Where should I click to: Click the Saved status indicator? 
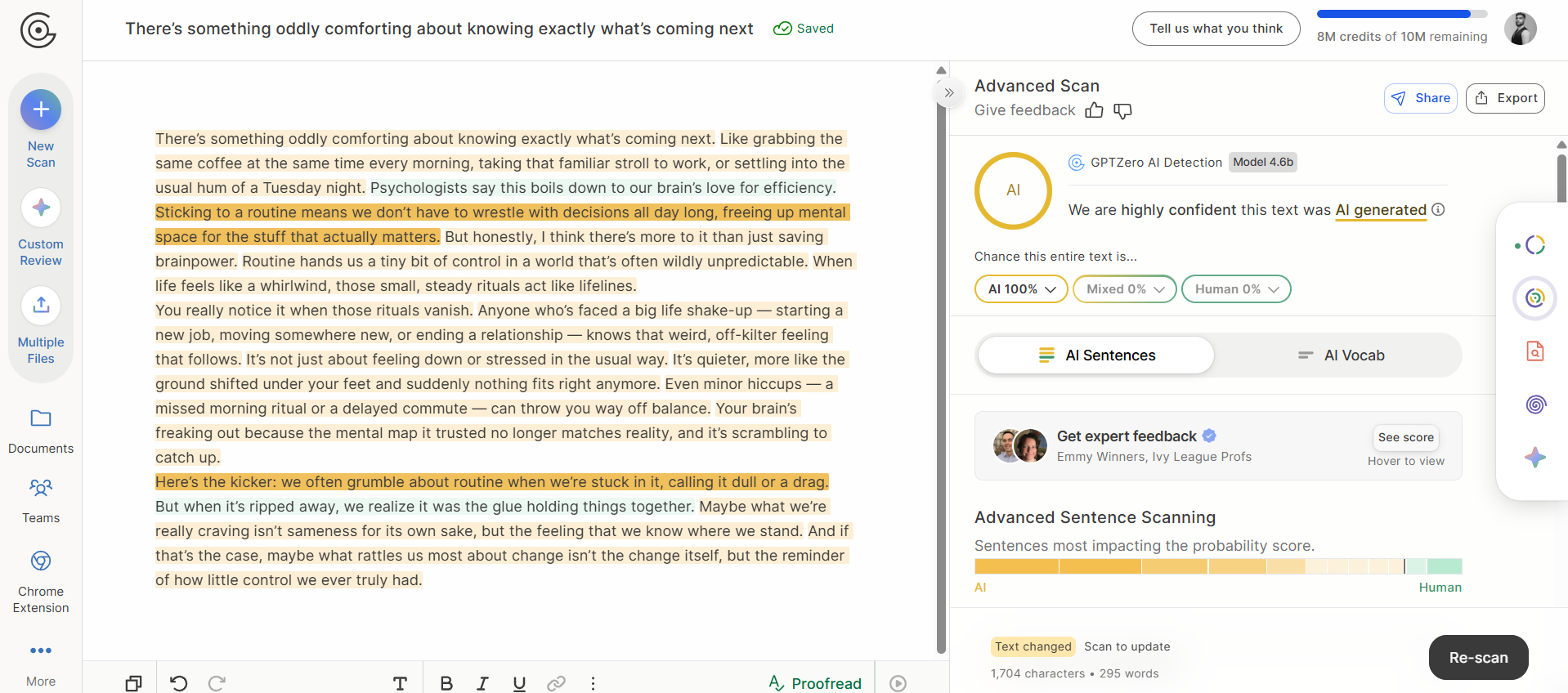click(804, 29)
